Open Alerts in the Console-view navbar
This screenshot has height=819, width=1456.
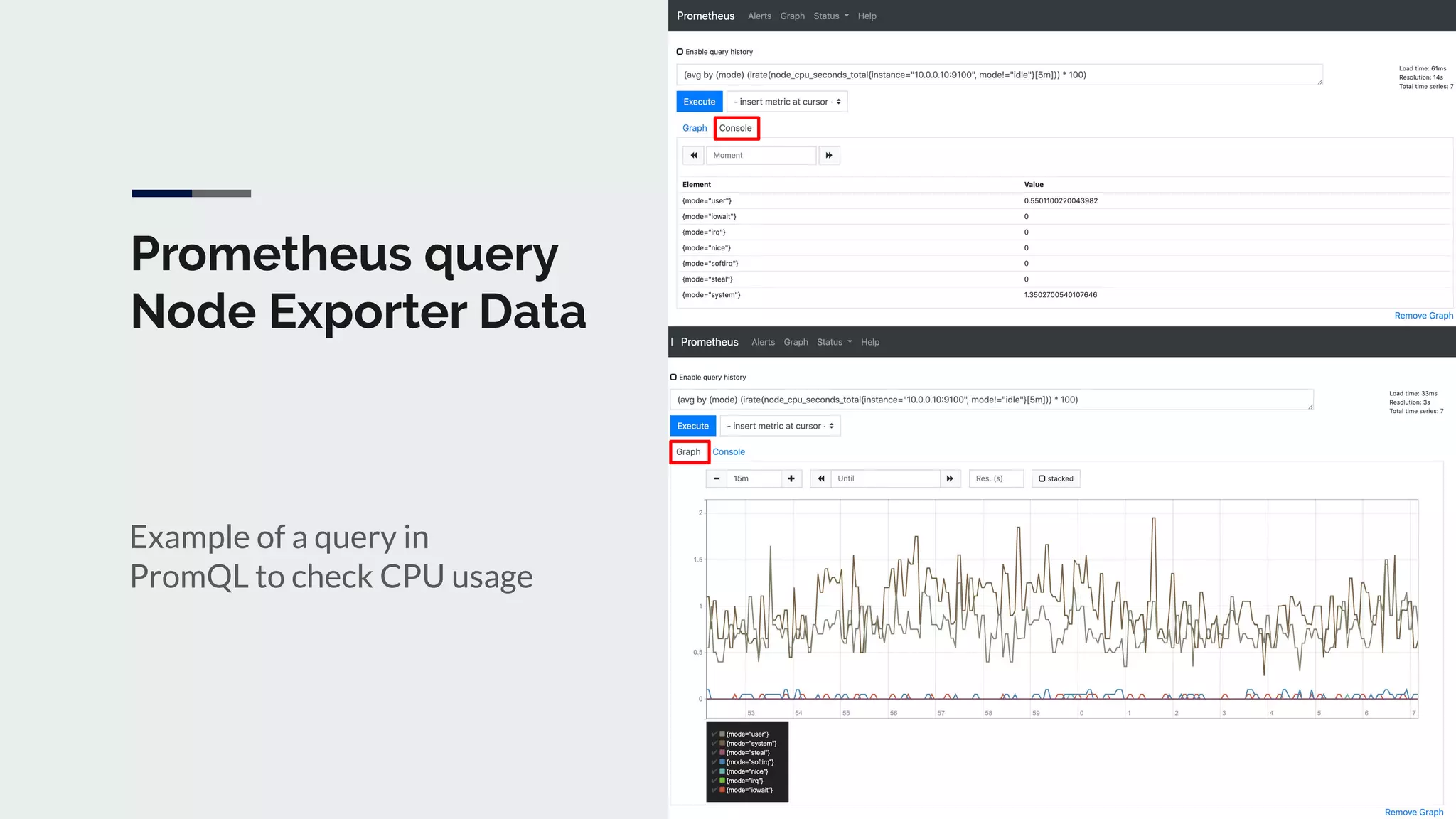point(759,16)
